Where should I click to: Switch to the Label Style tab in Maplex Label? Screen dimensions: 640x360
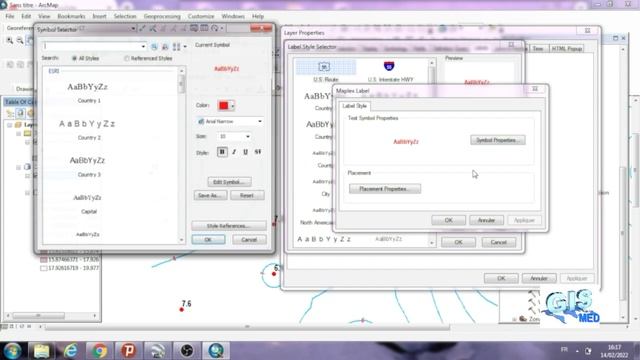tap(354, 106)
